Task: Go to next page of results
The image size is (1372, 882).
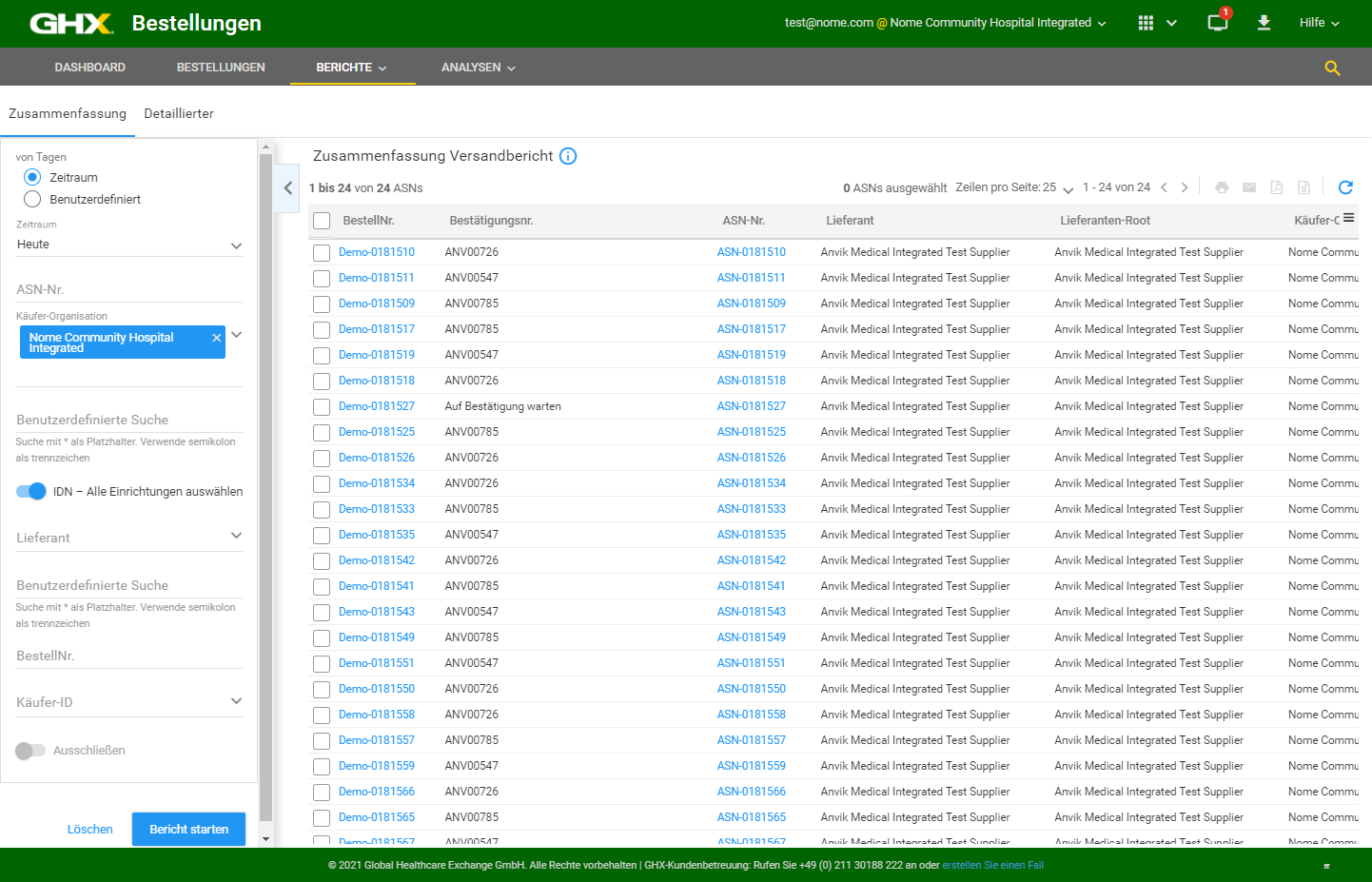Action: point(1185,187)
